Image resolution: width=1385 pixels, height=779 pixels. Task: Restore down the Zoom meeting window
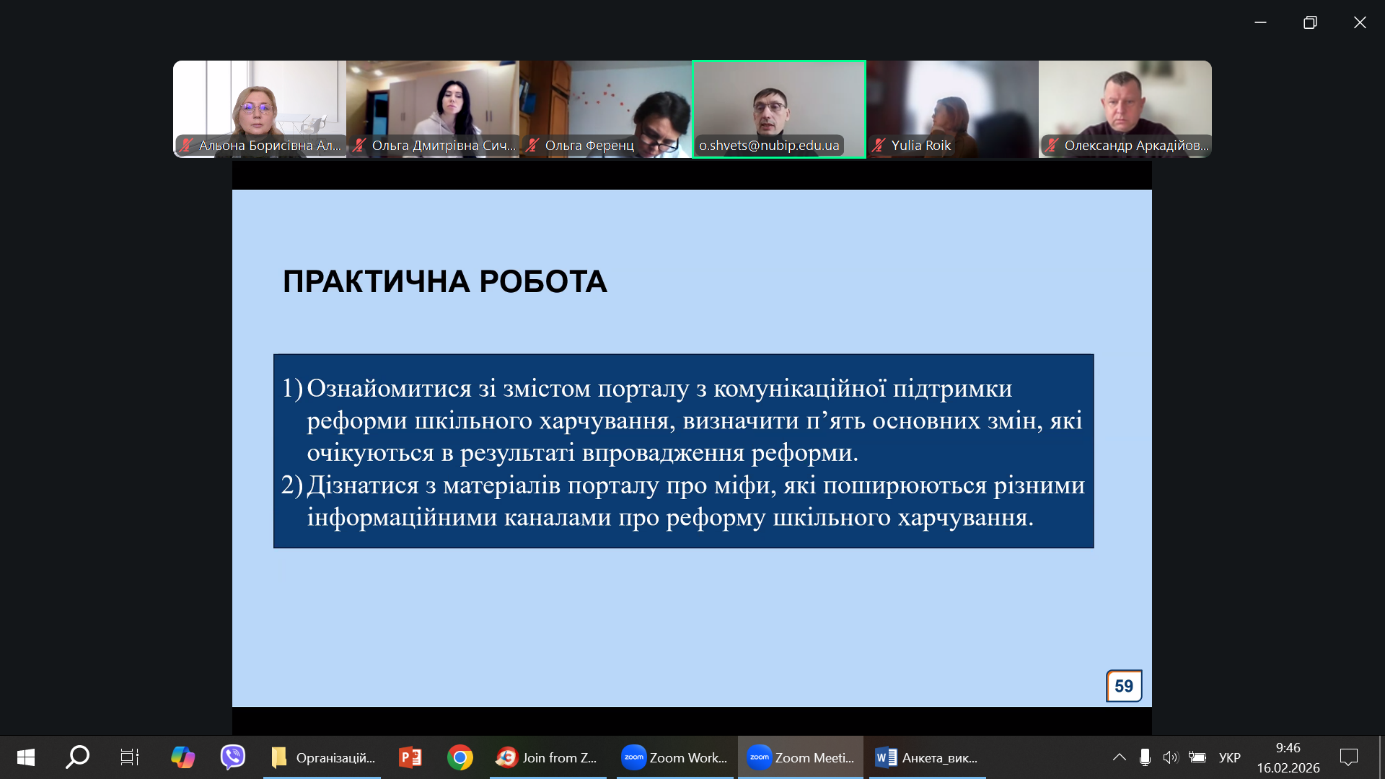[x=1310, y=22]
